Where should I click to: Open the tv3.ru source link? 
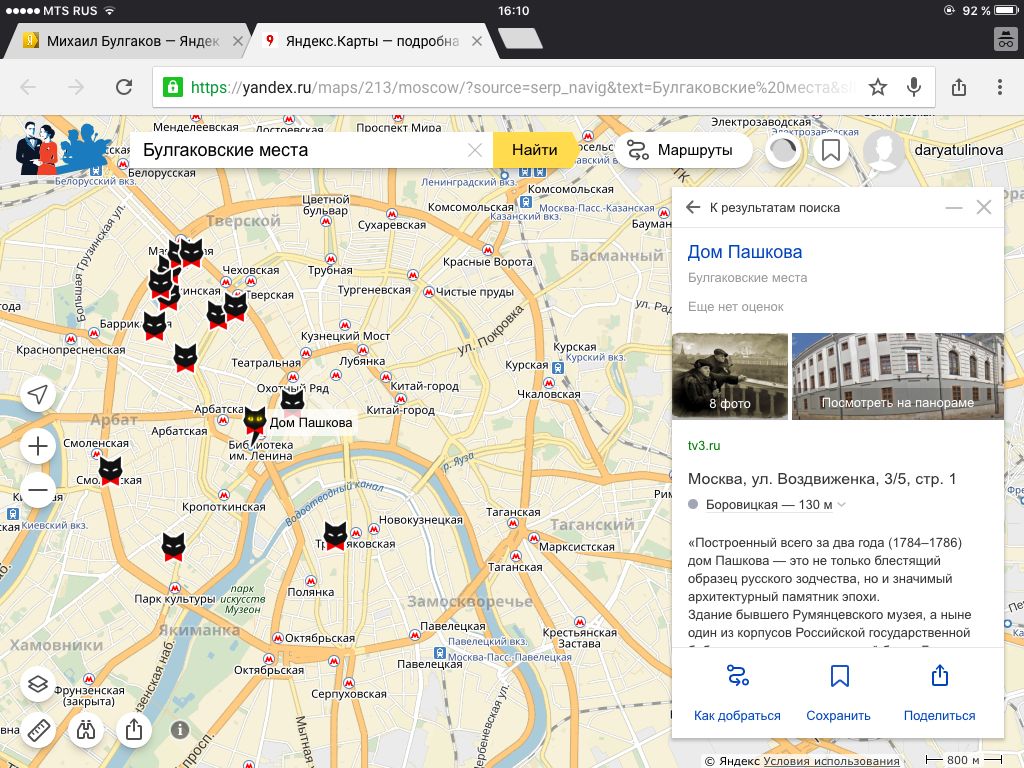(704, 445)
